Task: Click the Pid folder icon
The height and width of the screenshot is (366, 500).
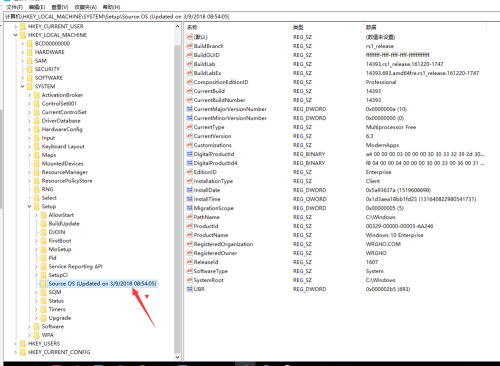Action: click(x=43, y=258)
